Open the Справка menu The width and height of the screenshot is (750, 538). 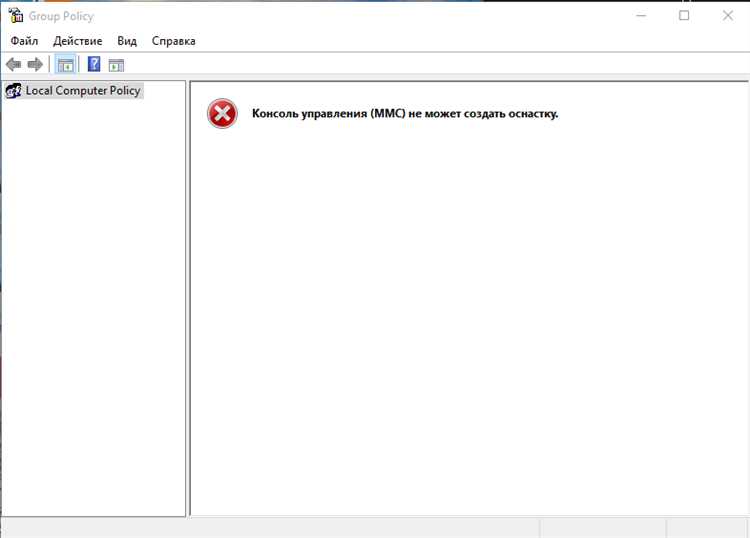[x=174, y=41]
